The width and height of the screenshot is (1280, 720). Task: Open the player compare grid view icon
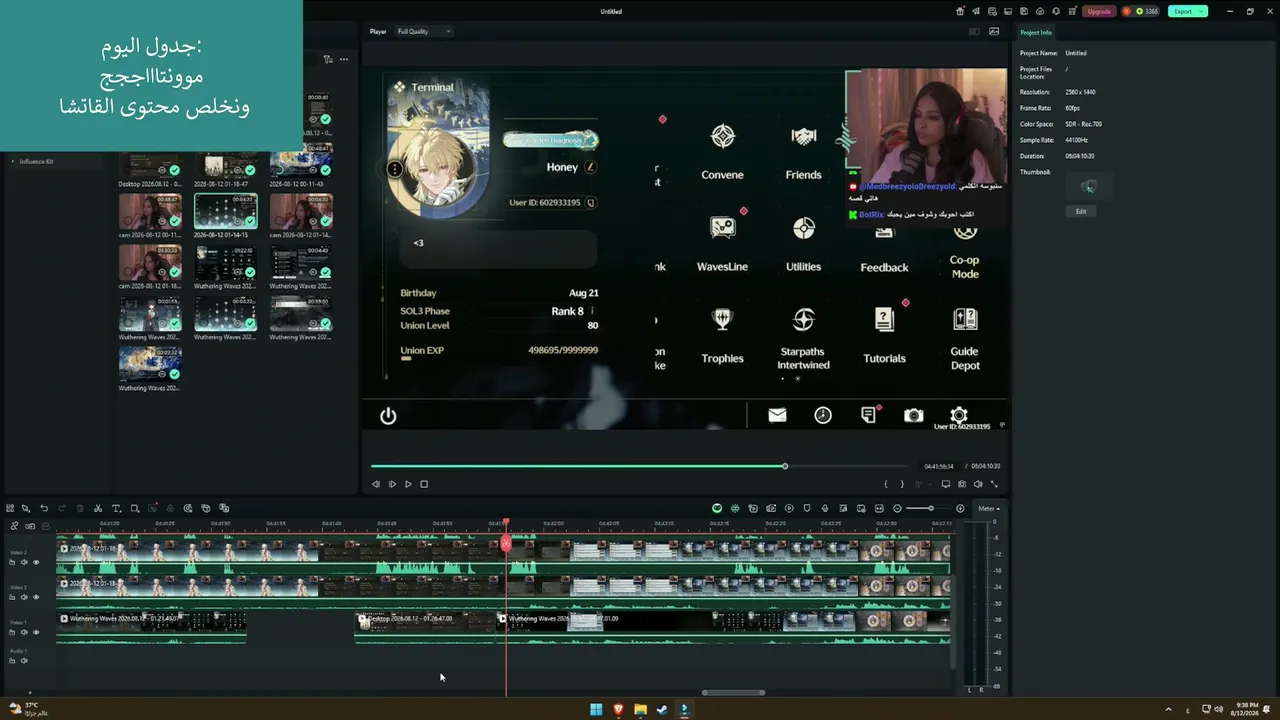pos(974,31)
